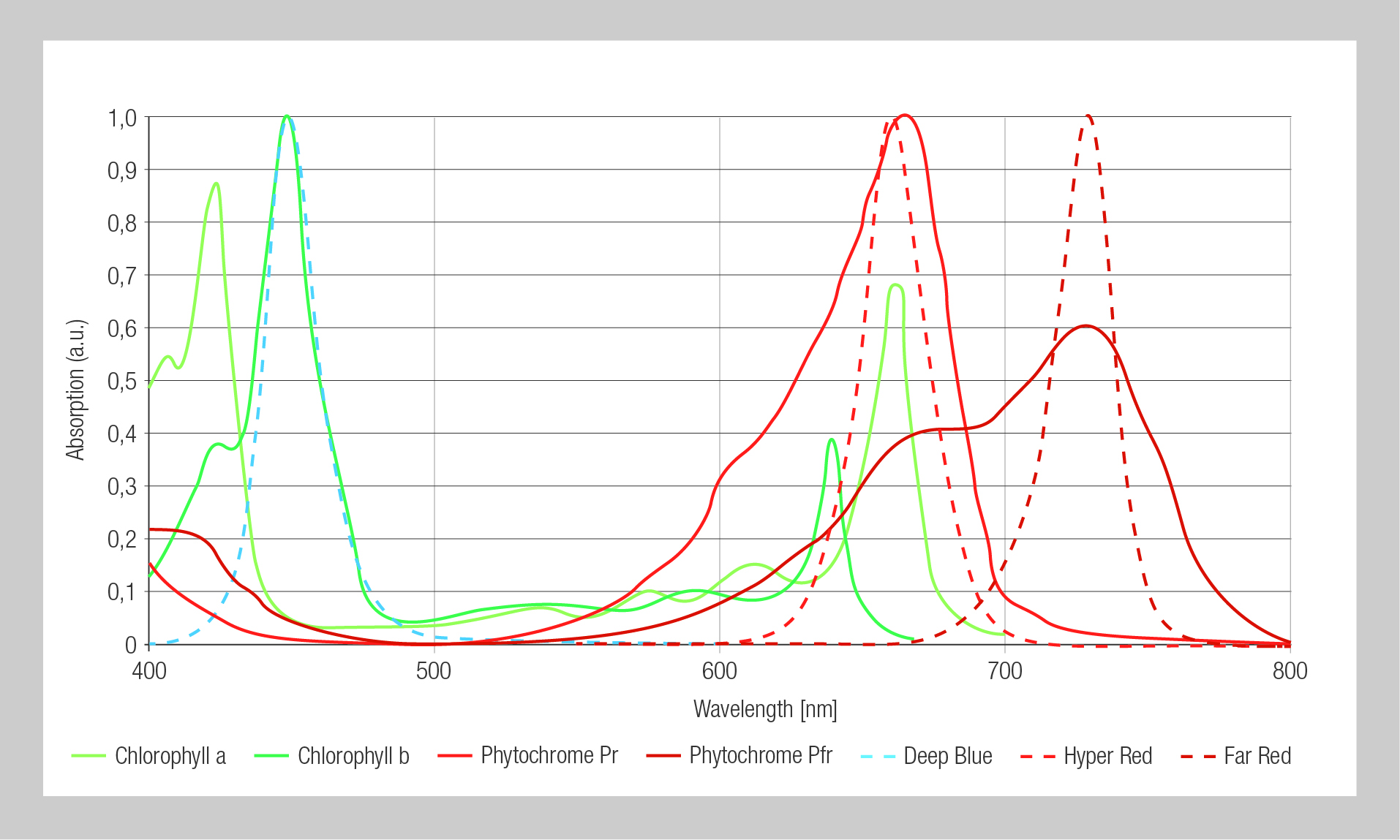Click the 0,9 y-axis tick label
This screenshot has height=840, width=1400.
[x=122, y=170]
